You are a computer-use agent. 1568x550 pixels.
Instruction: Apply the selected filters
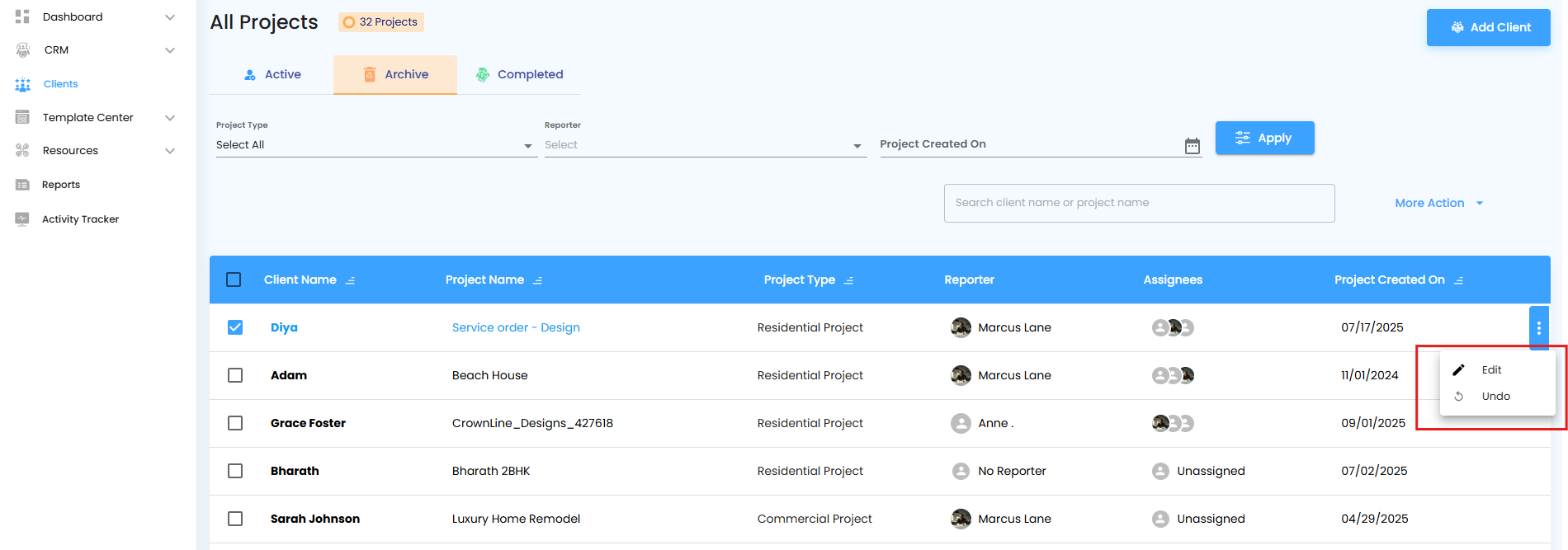[1264, 139]
